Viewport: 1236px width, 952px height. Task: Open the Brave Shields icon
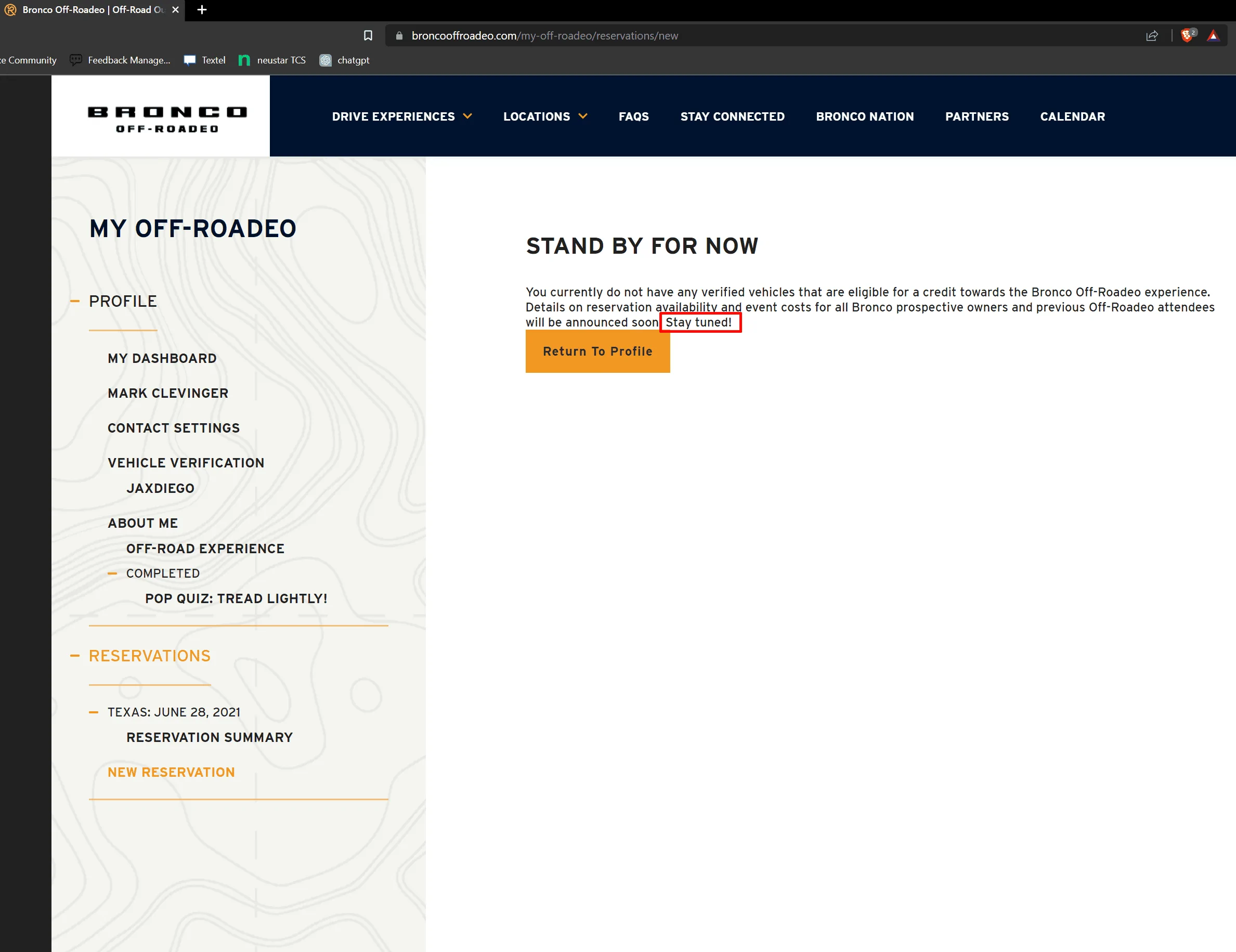point(1188,35)
